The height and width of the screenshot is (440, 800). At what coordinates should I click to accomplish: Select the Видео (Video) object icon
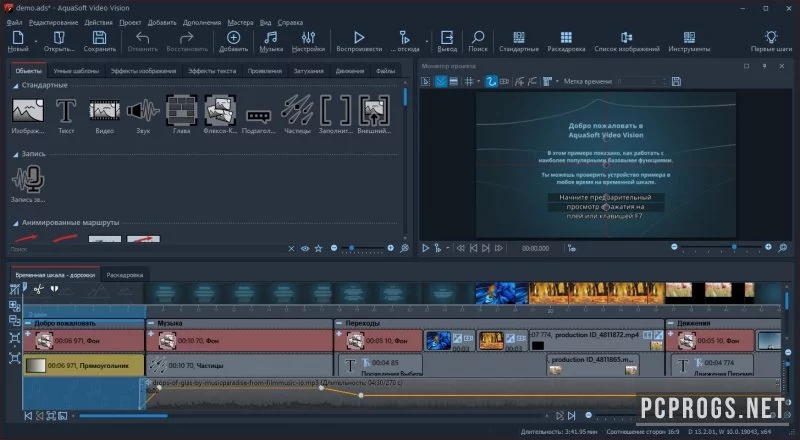[105, 114]
